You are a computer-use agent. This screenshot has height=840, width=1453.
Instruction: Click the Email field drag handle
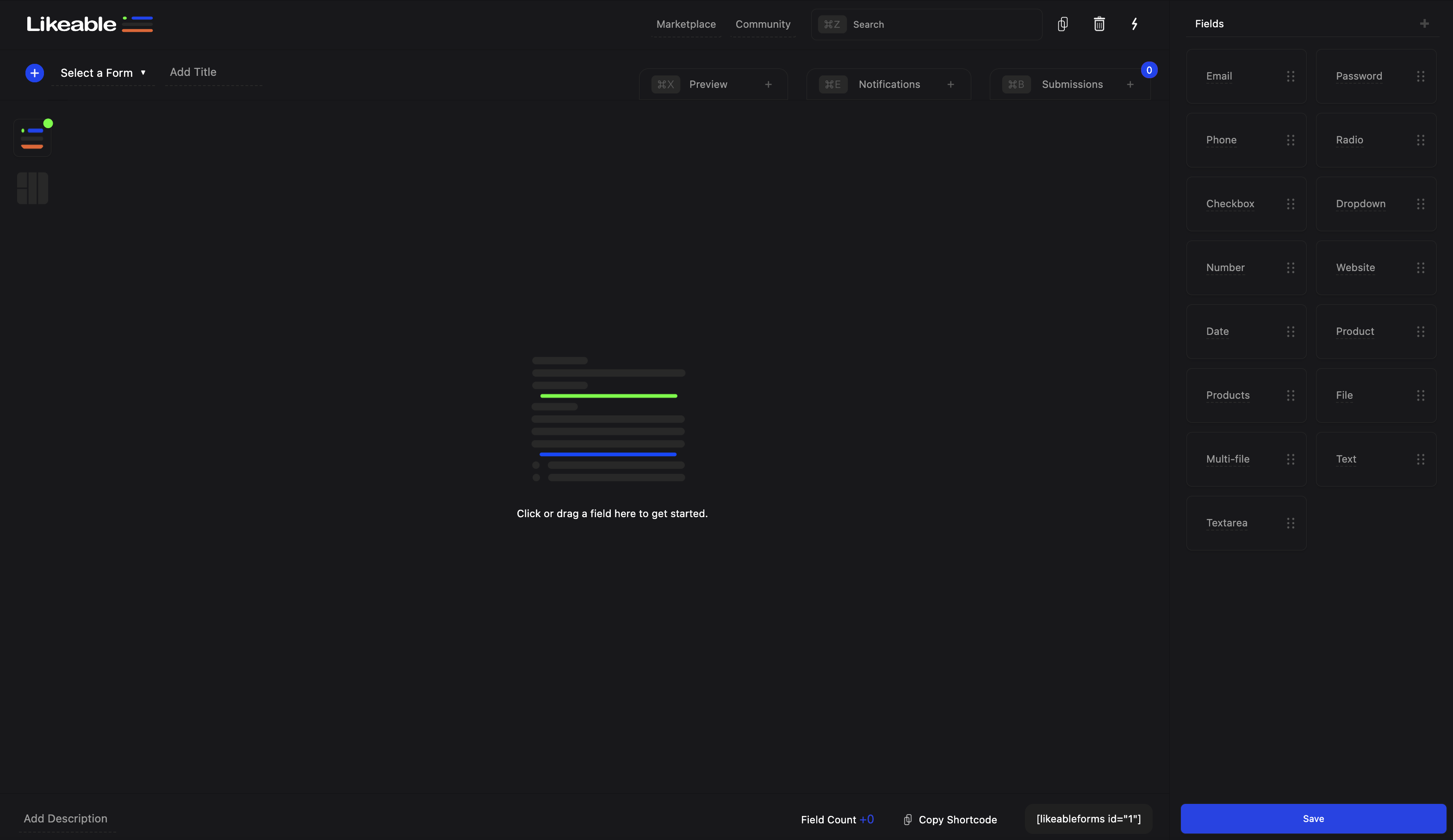(1291, 76)
